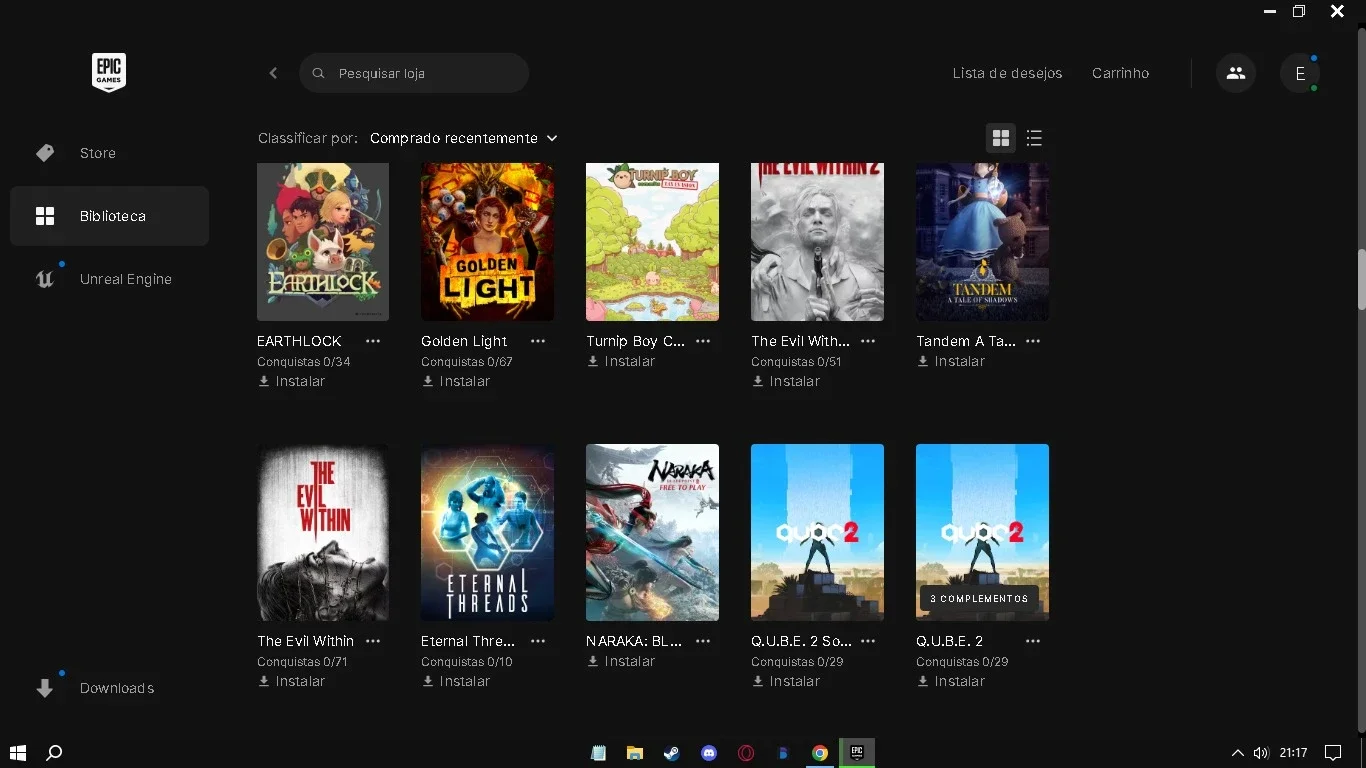Switch to list view
Image resolution: width=1366 pixels, height=768 pixels.
click(x=1034, y=138)
